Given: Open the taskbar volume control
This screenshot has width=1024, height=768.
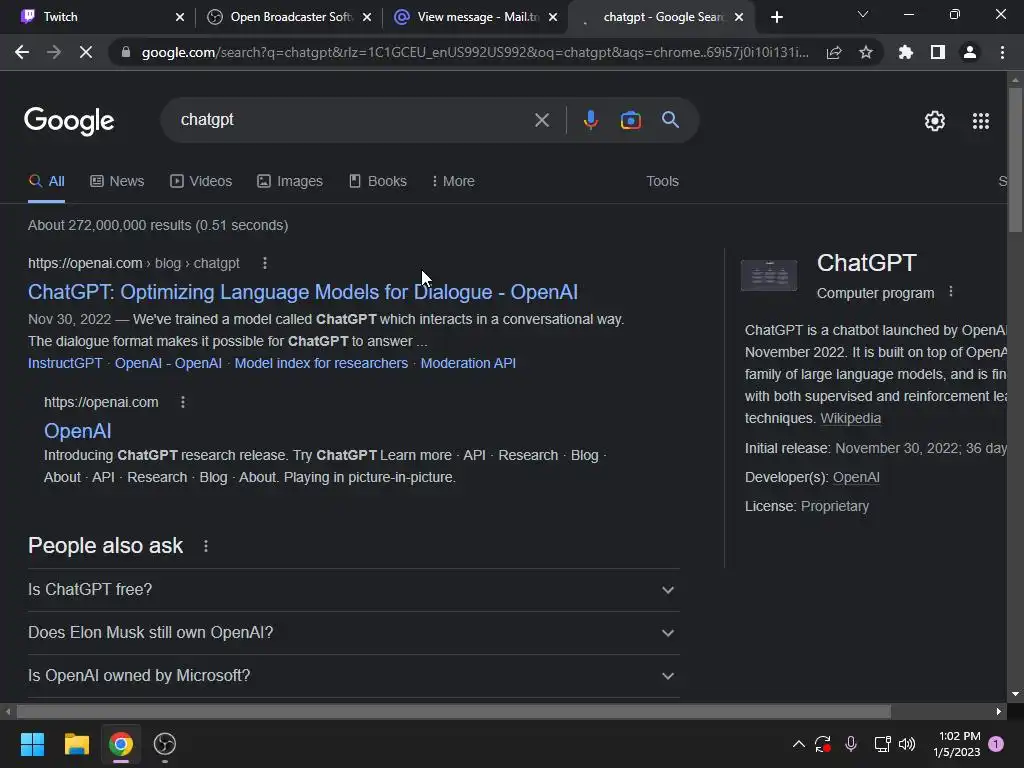Looking at the screenshot, I should (x=907, y=744).
